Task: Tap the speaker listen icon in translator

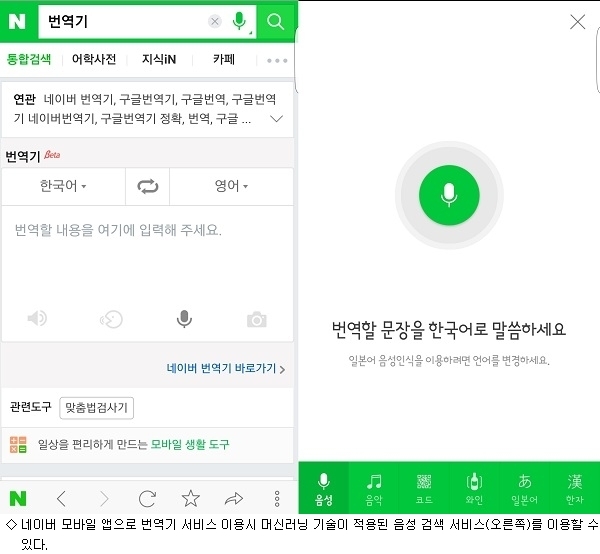Action: (37, 318)
